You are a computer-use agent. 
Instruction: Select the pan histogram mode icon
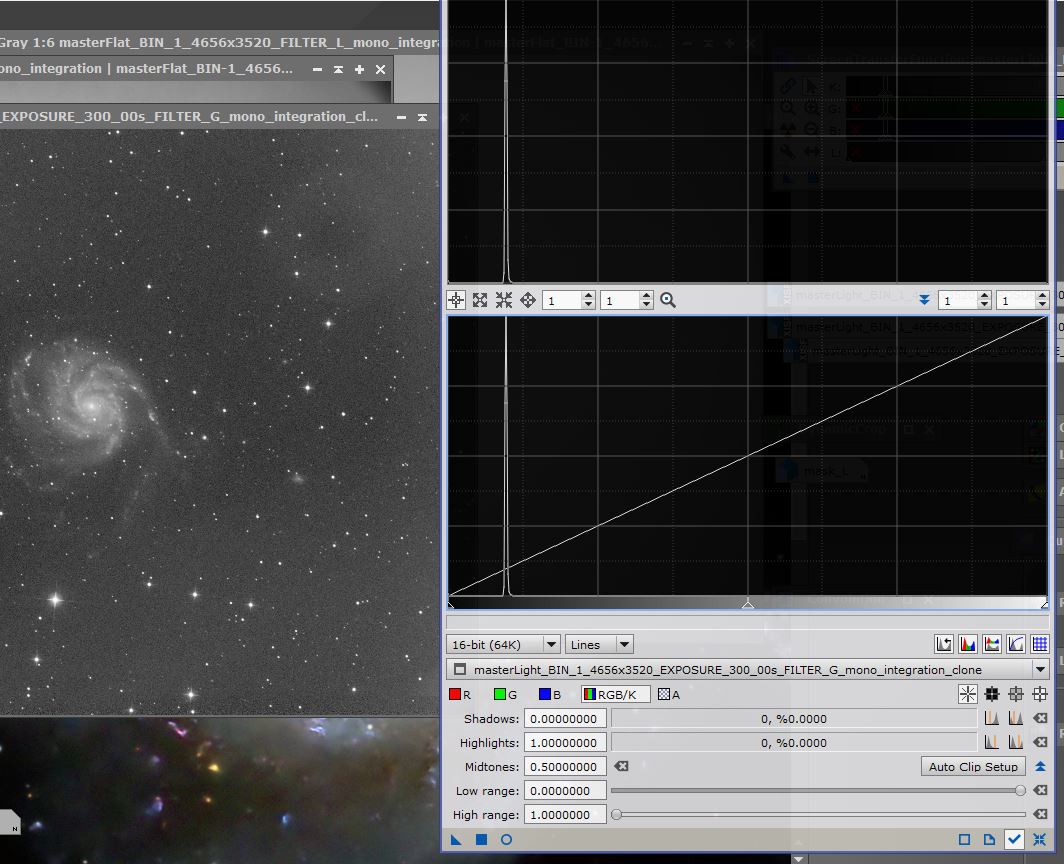click(x=528, y=300)
